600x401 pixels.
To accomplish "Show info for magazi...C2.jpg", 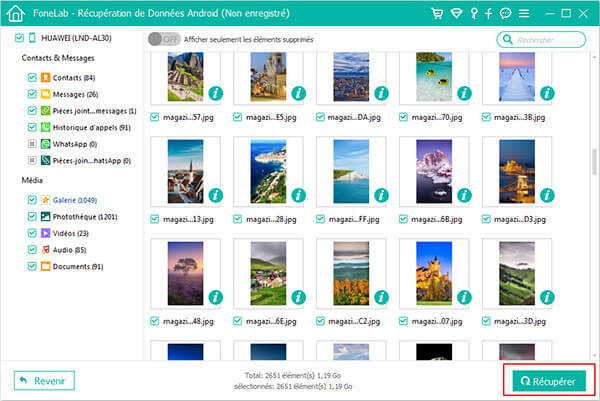I will (x=382, y=297).
